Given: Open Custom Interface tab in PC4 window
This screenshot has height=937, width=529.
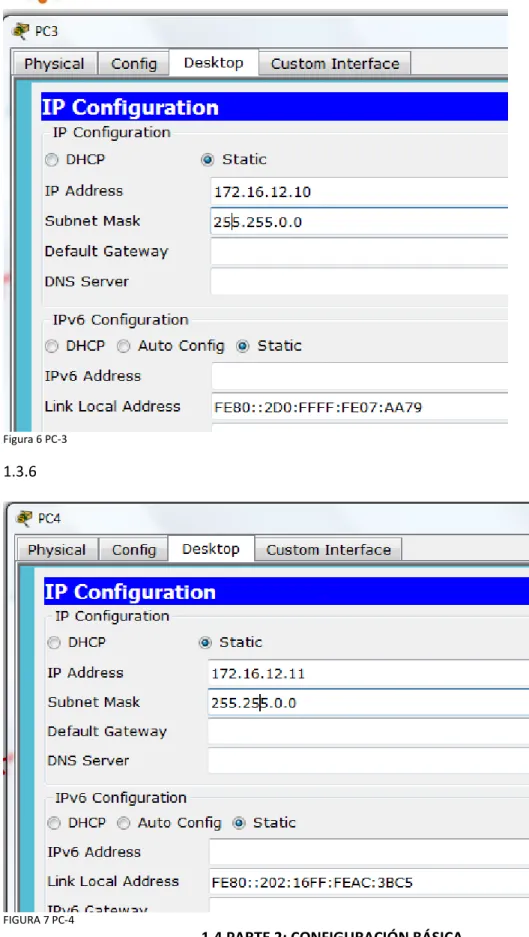Looking at the screenshot, I should point(328,550).
